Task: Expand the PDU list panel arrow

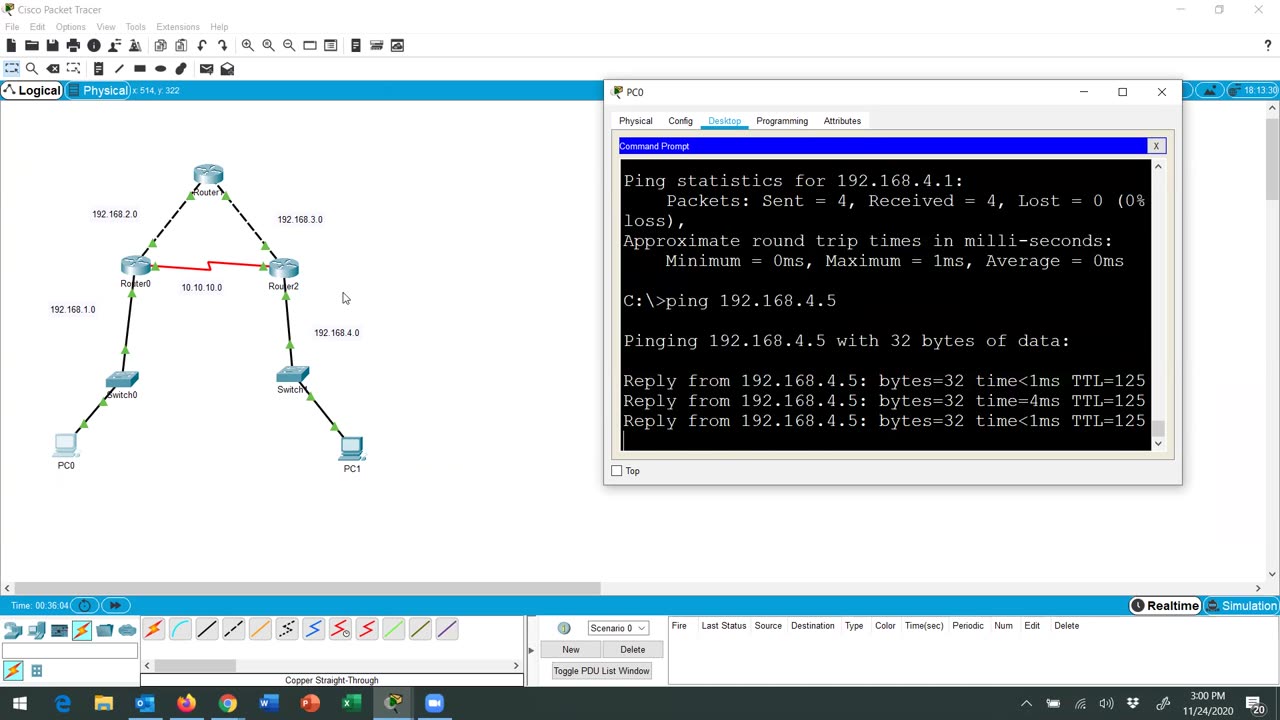Action: pyautogui.click(x=531, y=650)
